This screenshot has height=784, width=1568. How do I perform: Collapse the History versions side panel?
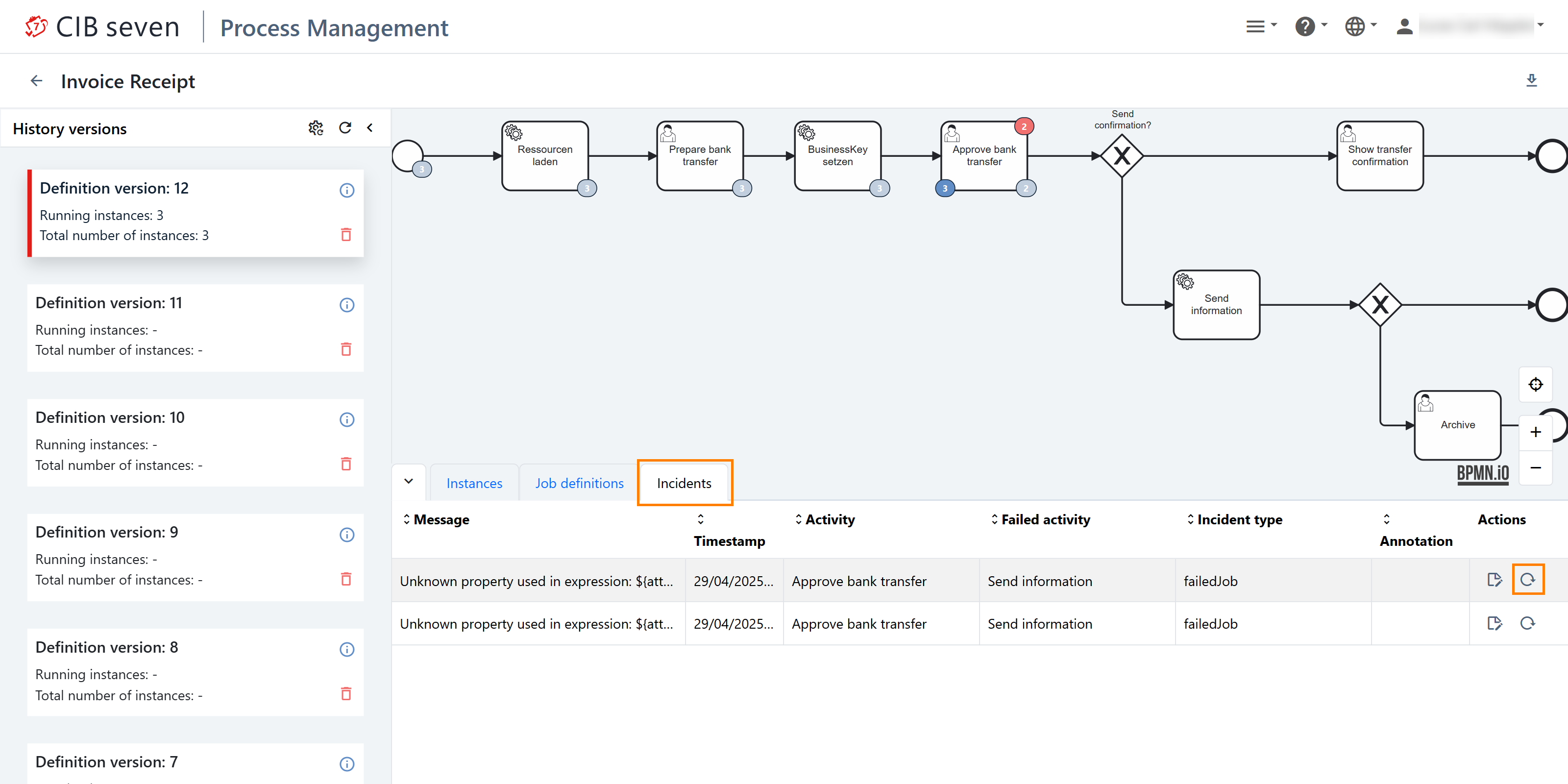click(x=369, y=128)
